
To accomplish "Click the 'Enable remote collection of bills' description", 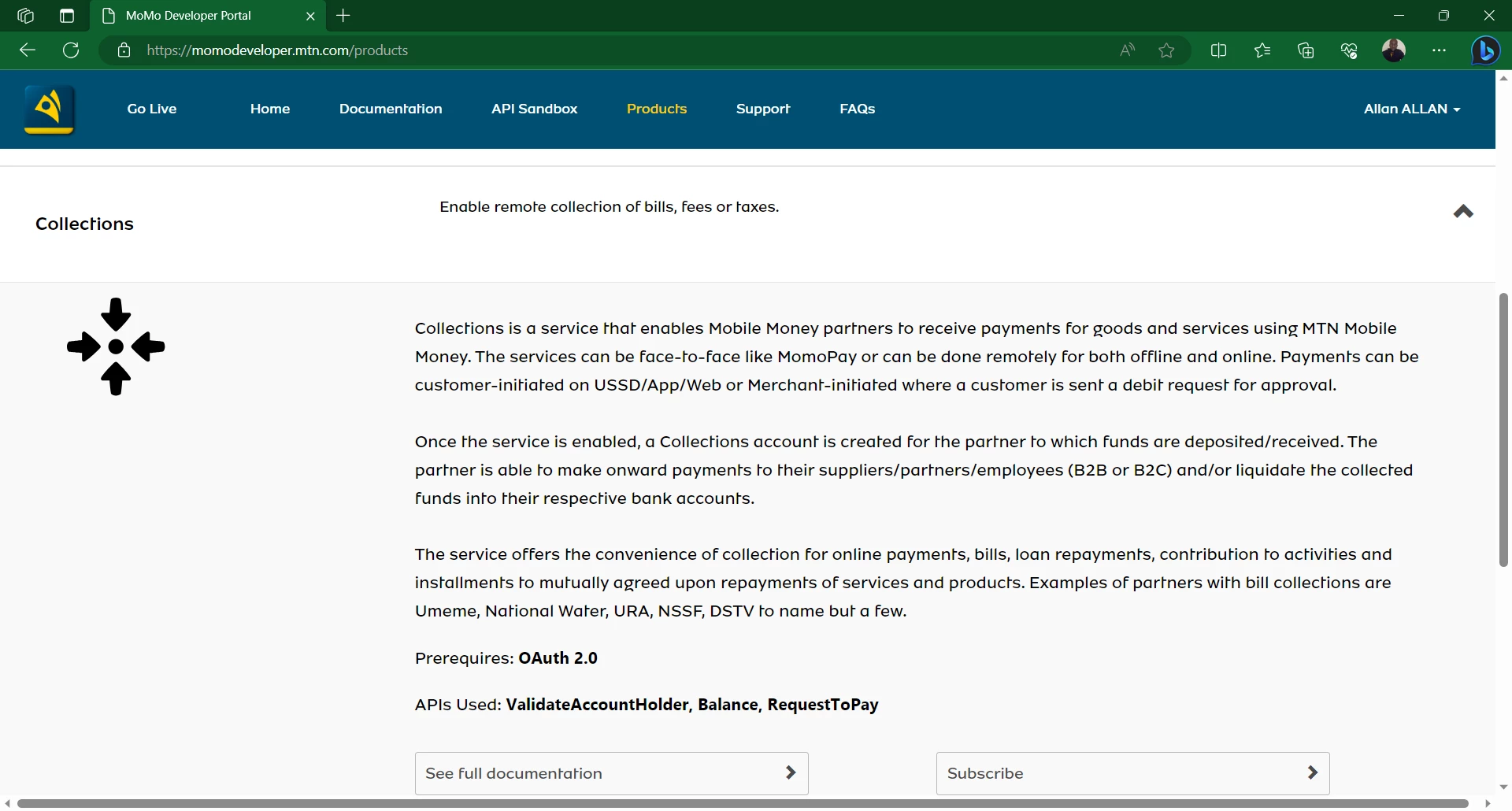I will point(609,207).
